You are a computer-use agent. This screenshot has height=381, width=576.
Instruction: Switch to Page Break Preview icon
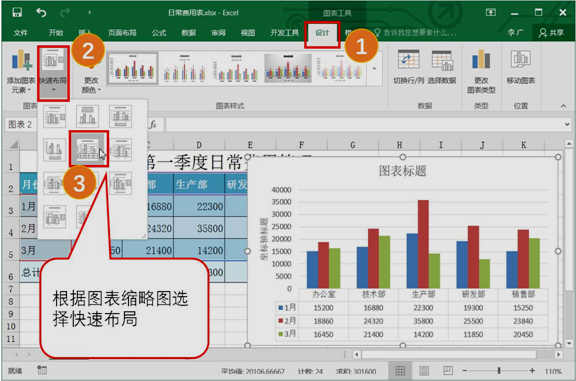(x=448, y=371)
